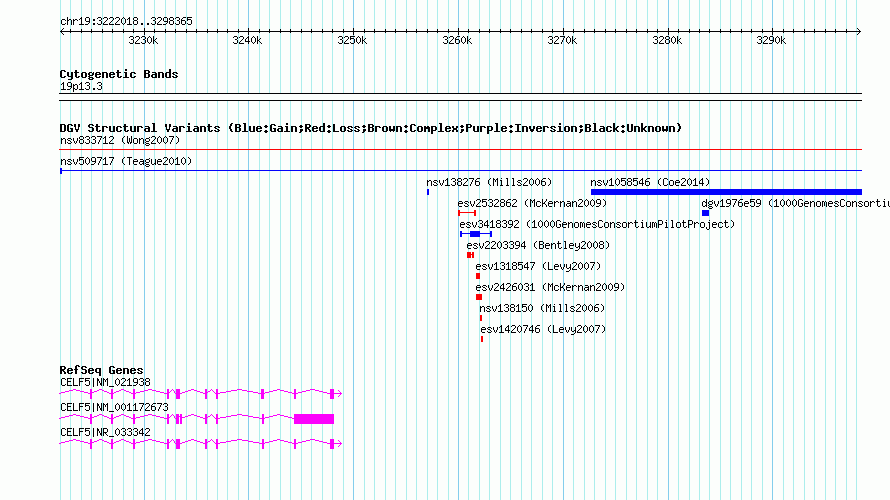The width and height of the screenshot is (890, 500).
Task: Click the DGV Structural Variants track title
Action: [x=371, y=128]
